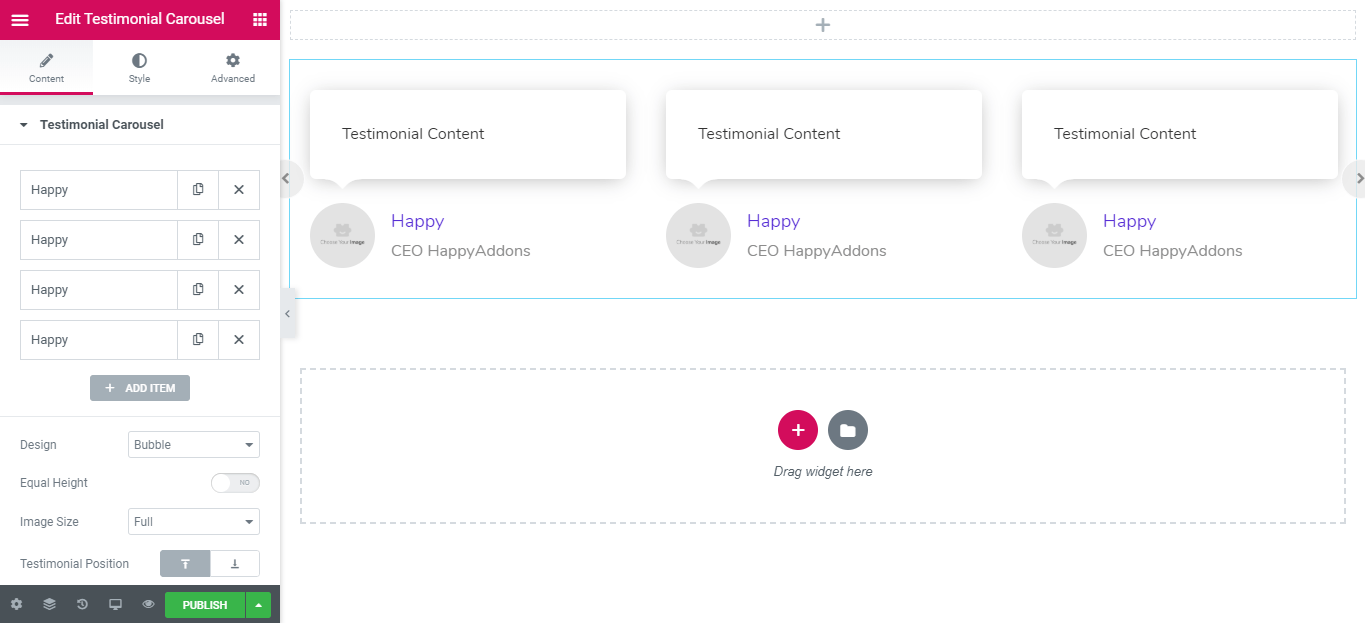
Task: Open the template library folder icon
Action: pyautogui.click(x=848, y=430)
